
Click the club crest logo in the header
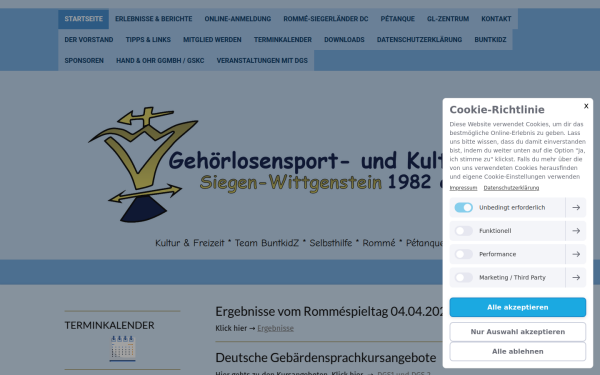tap(144, 165)
